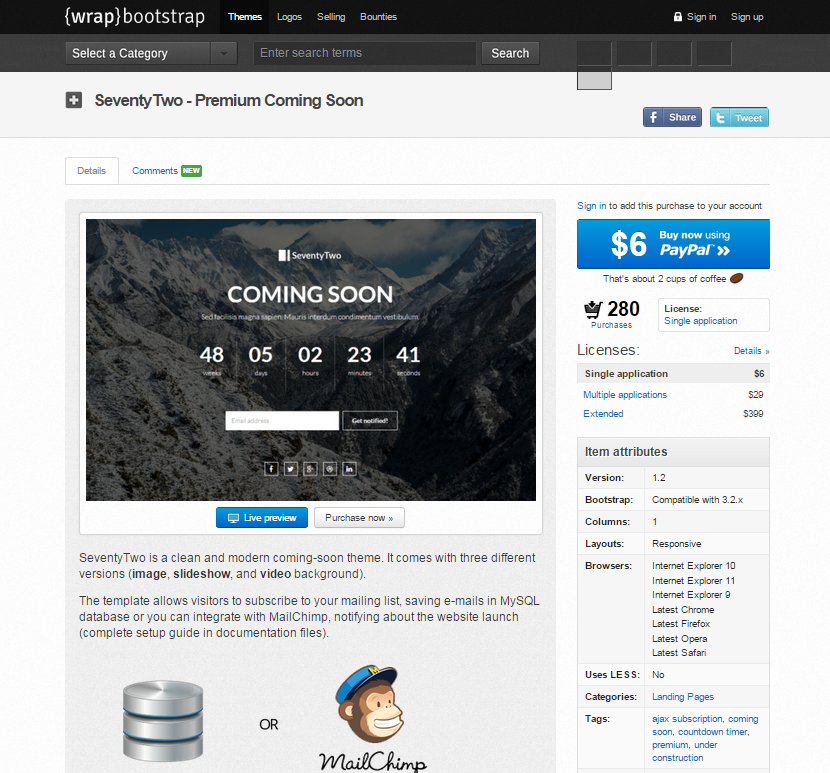This screenshot has height=773, width=830.
Task: Open the Bounties menu item
Action: 378,16
